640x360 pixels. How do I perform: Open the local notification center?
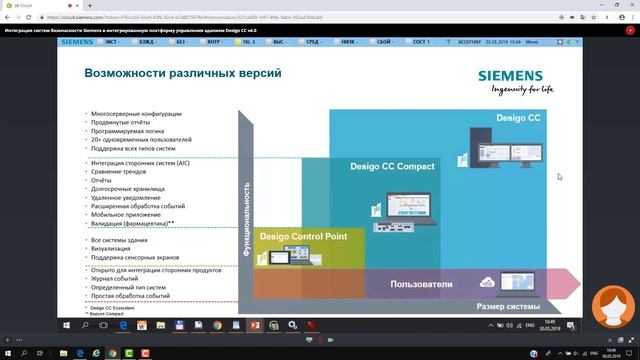click(x=629, y=353)
